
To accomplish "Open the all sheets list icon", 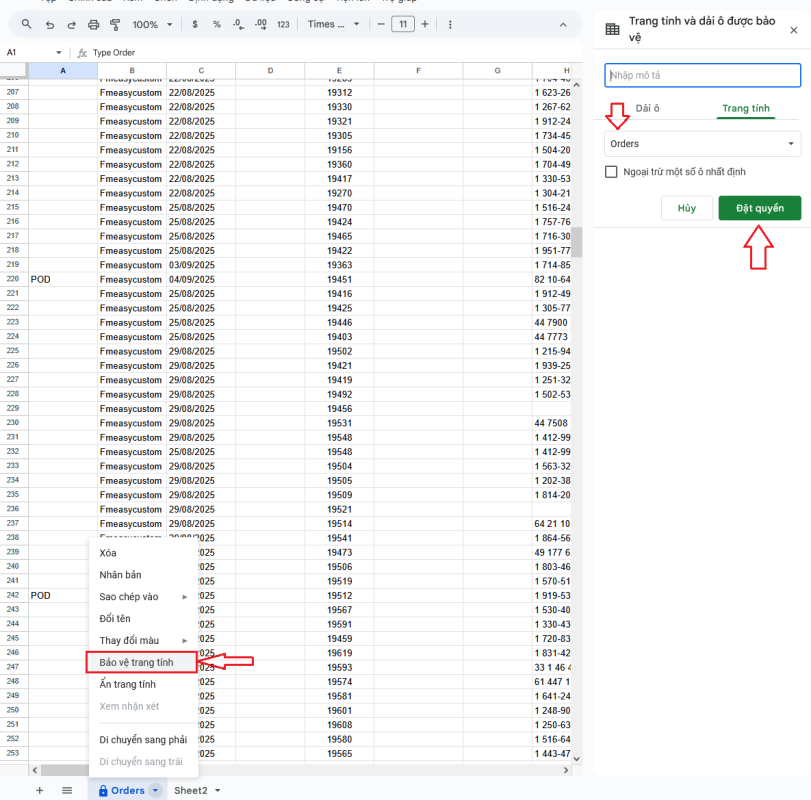I will pos(67,790).
